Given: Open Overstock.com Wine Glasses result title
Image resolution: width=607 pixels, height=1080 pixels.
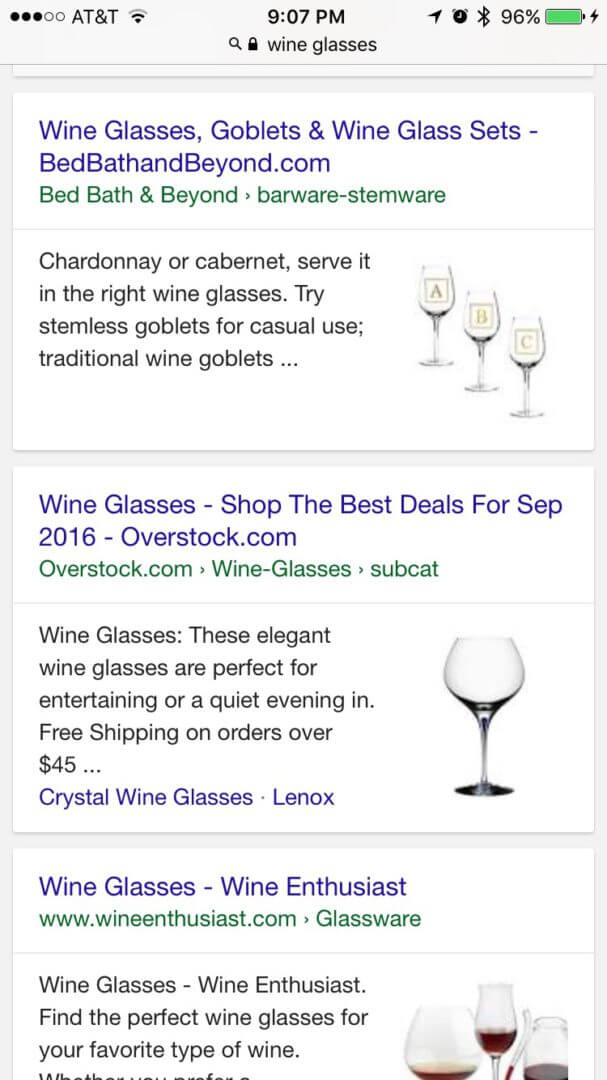Looking at the screenshot, I should click(x=300, y=520).
